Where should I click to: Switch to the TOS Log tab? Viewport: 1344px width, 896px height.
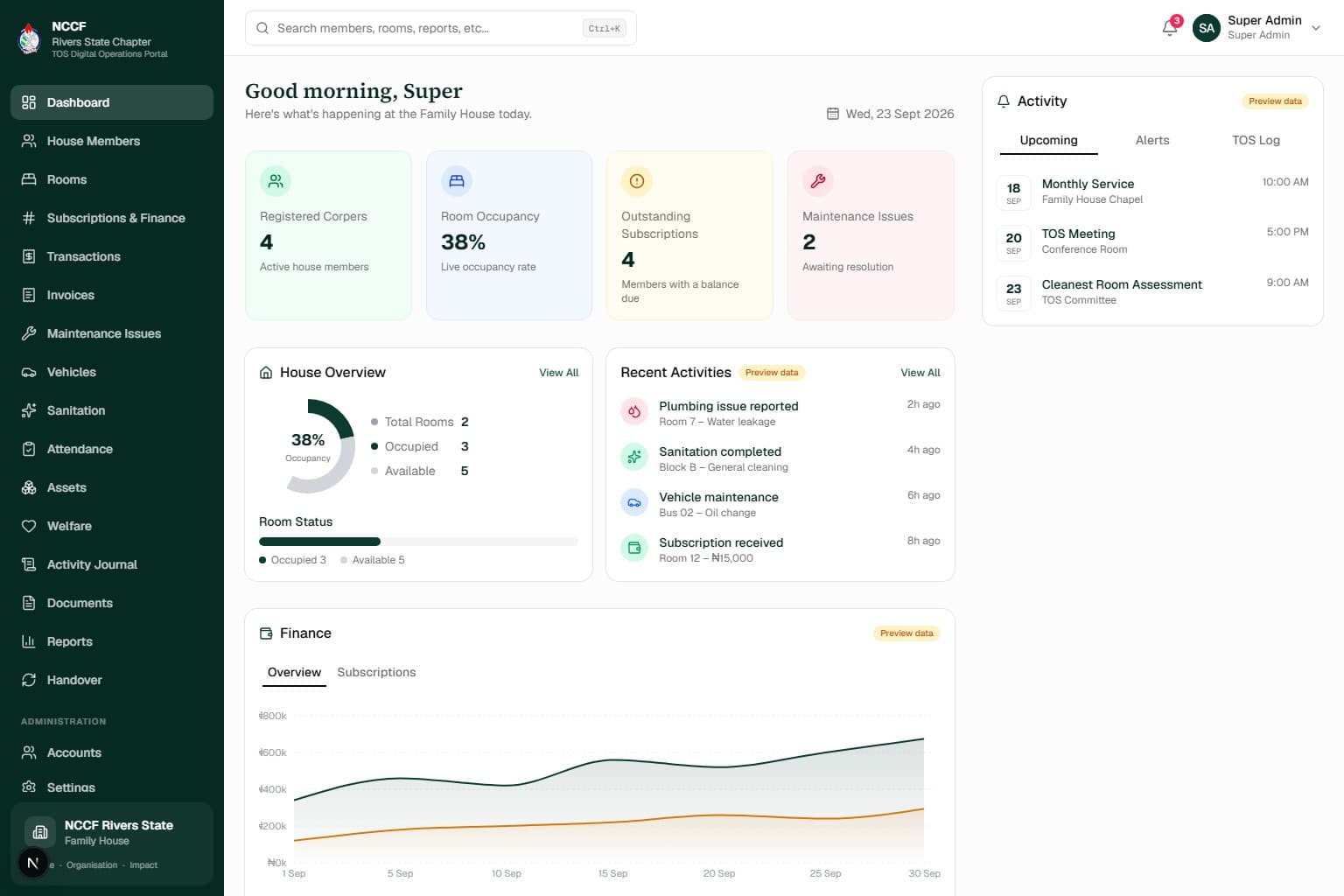click(1256, 140)
